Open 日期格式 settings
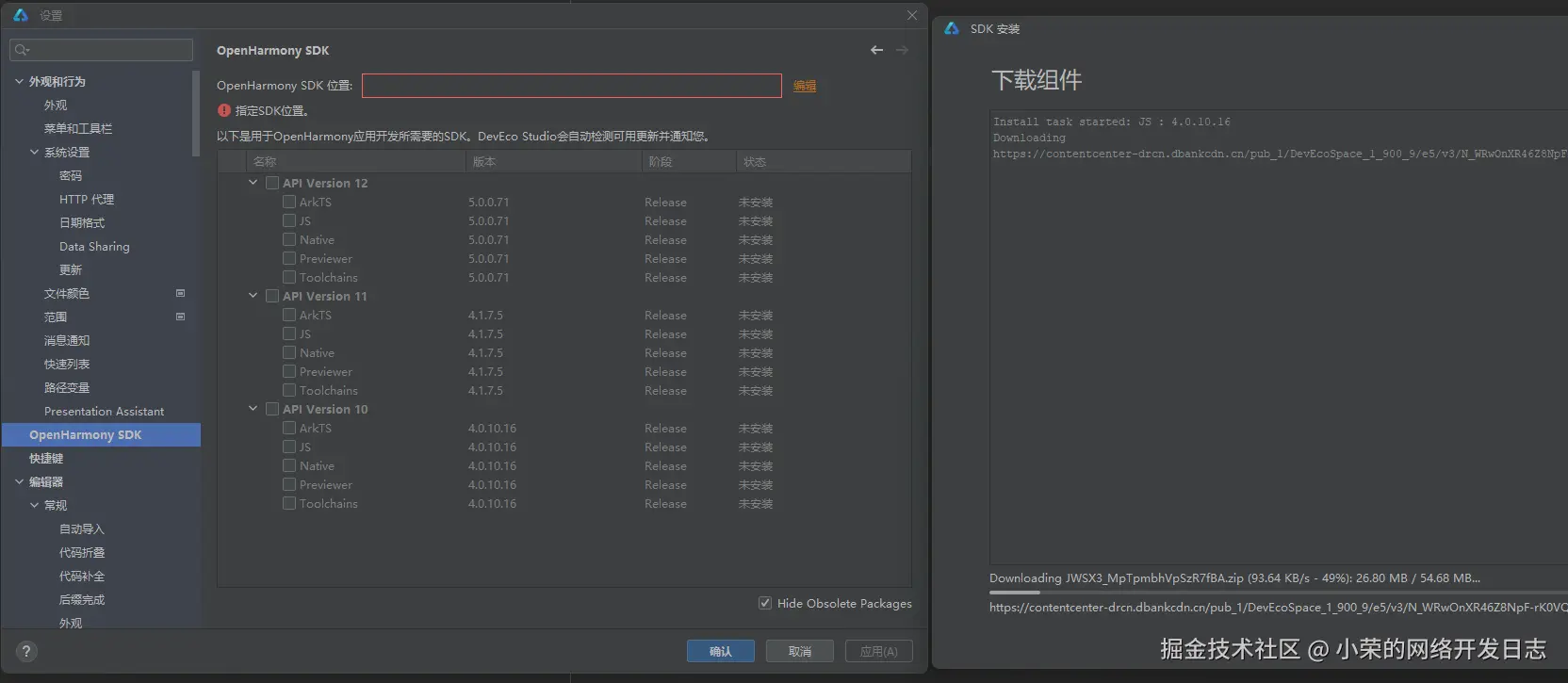Image resolution: width=1568 pixels, height=683 pixels. coord(82,222)
